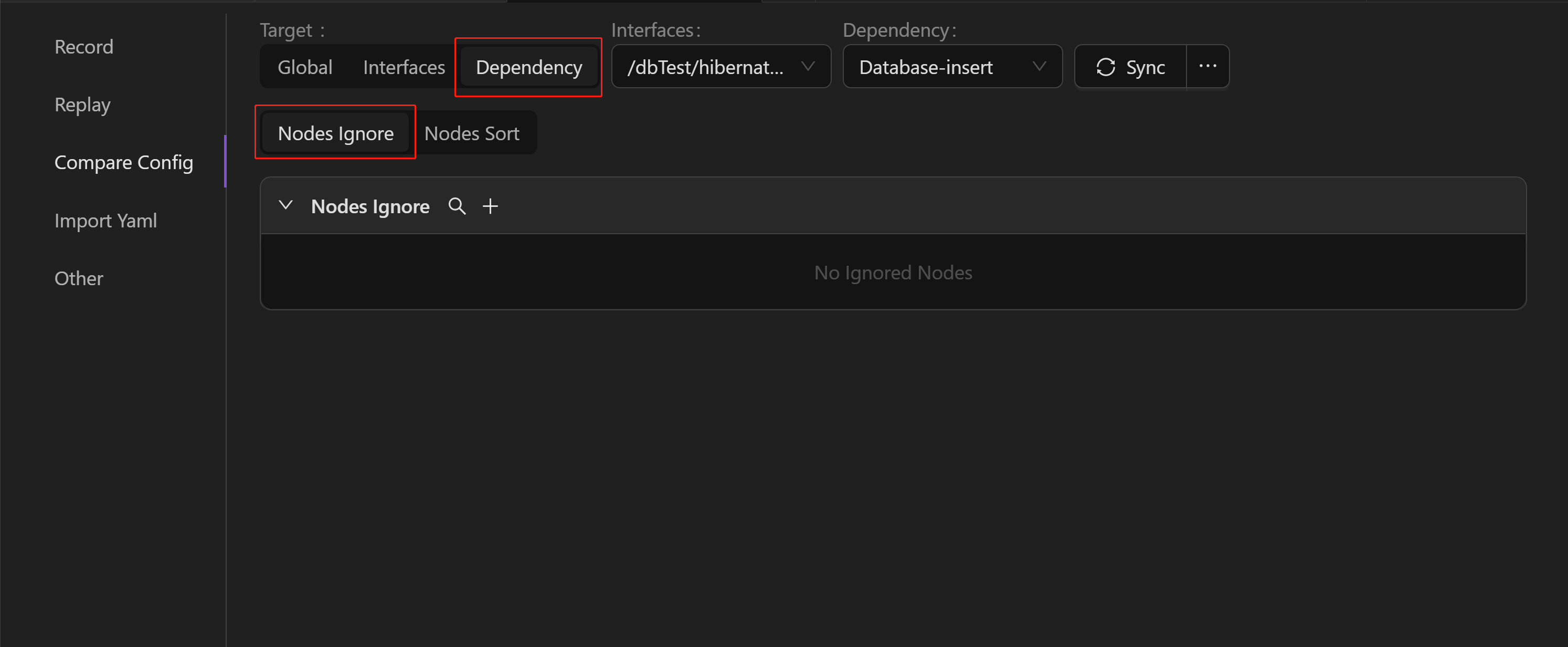Open the Import Yaml section

[x=105, y=221]
